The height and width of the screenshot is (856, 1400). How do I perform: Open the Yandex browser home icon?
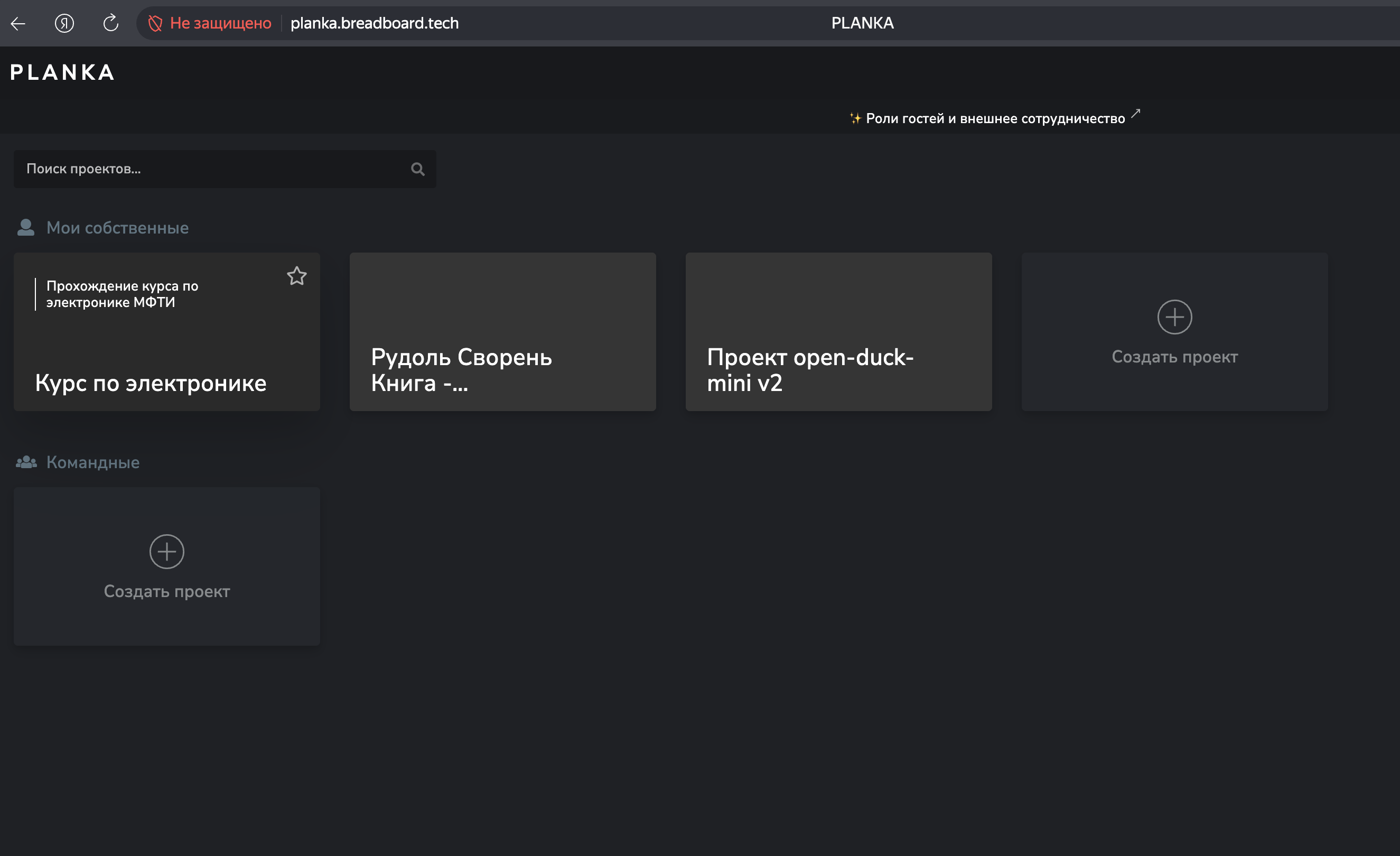64,23
